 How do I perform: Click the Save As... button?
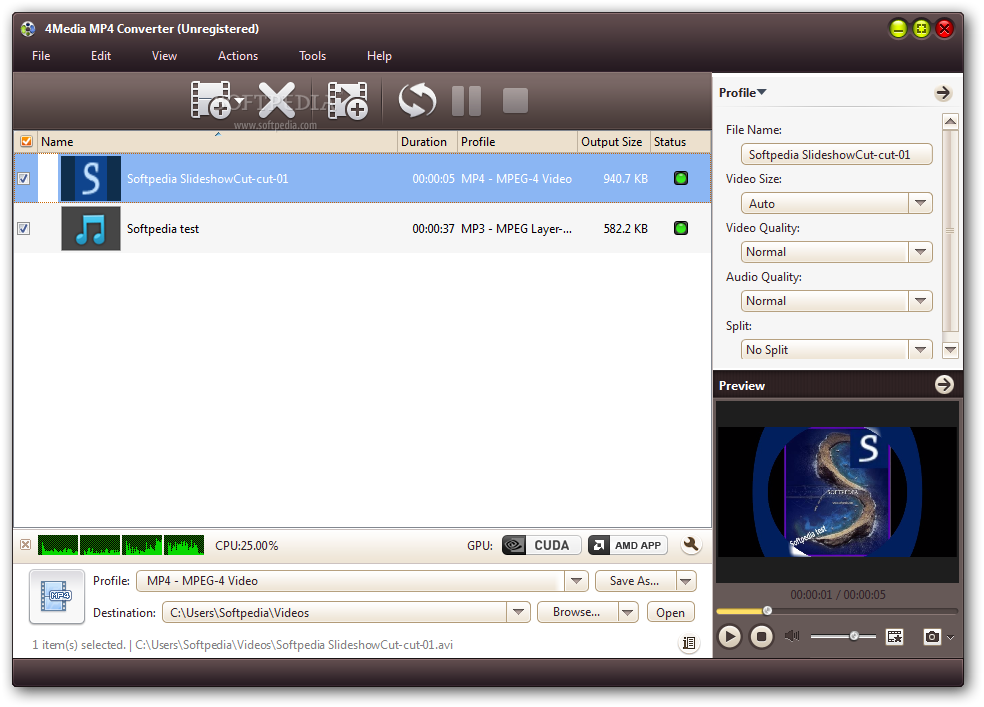click(x=635, y=582)
